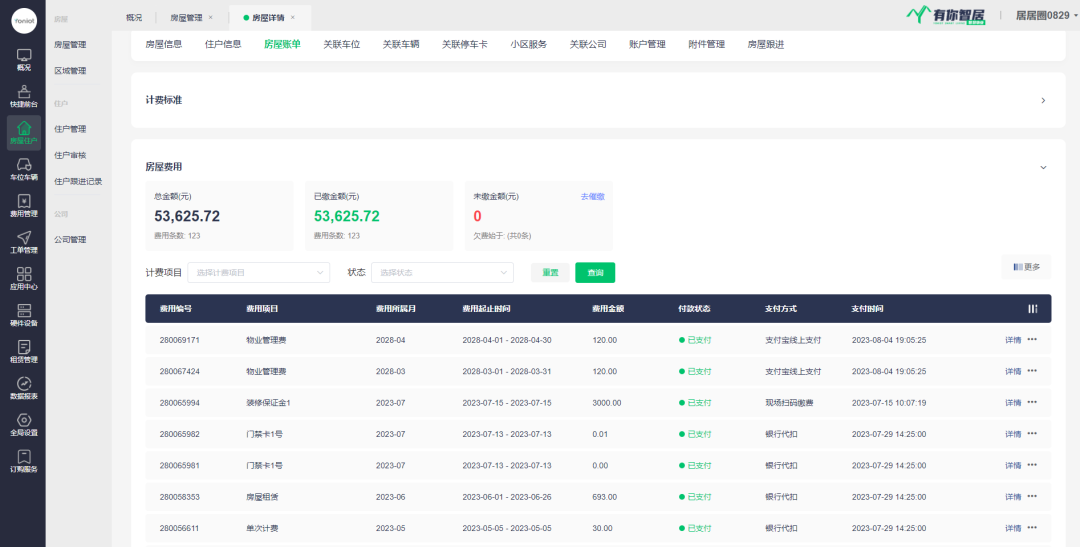Open 全局设置 sidebar icon
This screenshot has width=1080, height=547.
[23, 425]
